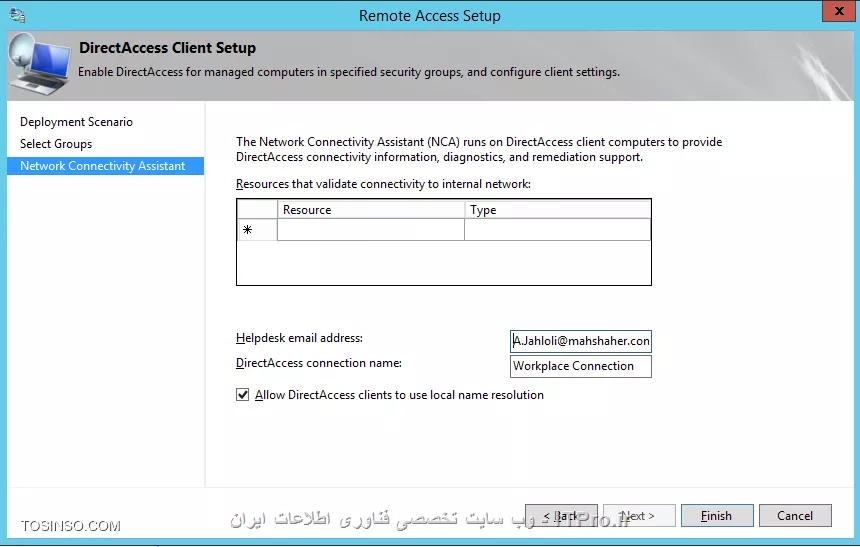Screen dimensions: 860x547
Task: Click the 'DirectAccess Client Setup' heading
Action: 167,48
